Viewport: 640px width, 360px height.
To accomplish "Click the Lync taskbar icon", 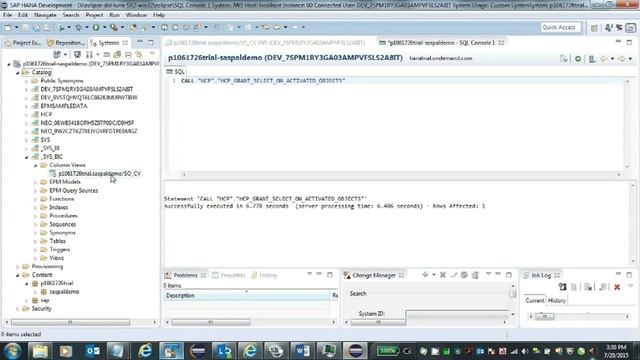I will coord(224,351).
